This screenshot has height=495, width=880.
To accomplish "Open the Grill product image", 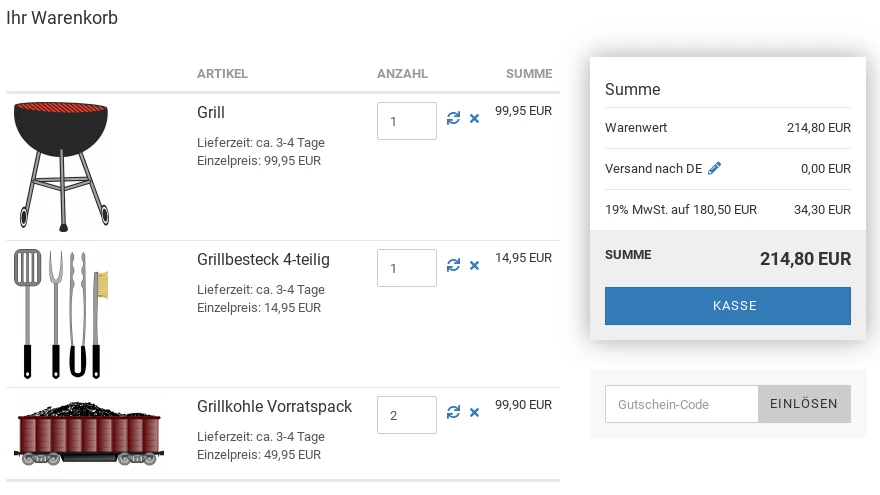I will coord(61,167).
